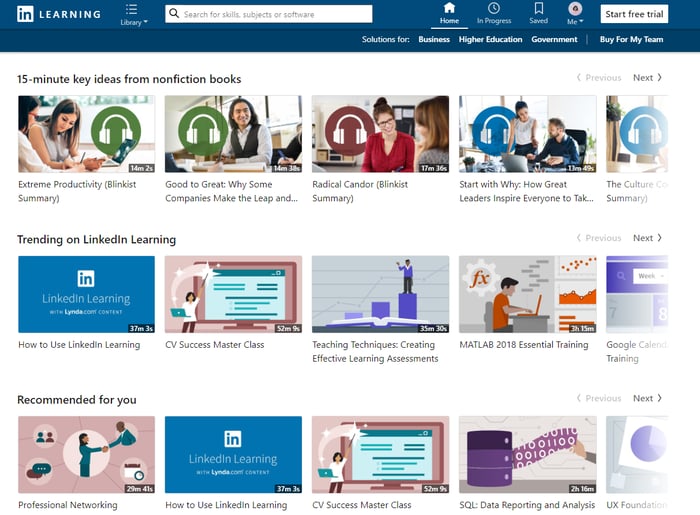Expand the Me dropdown arrow
Viewport: 700px width, 515px height.
pyautogui.click(x=581, y=21)
